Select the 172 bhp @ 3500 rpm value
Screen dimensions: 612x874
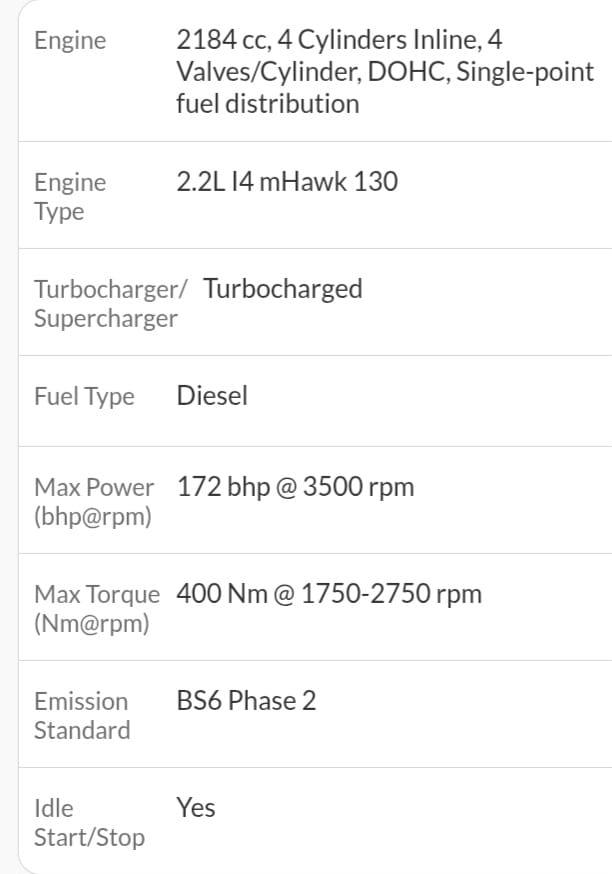click(x=295, y=487)
